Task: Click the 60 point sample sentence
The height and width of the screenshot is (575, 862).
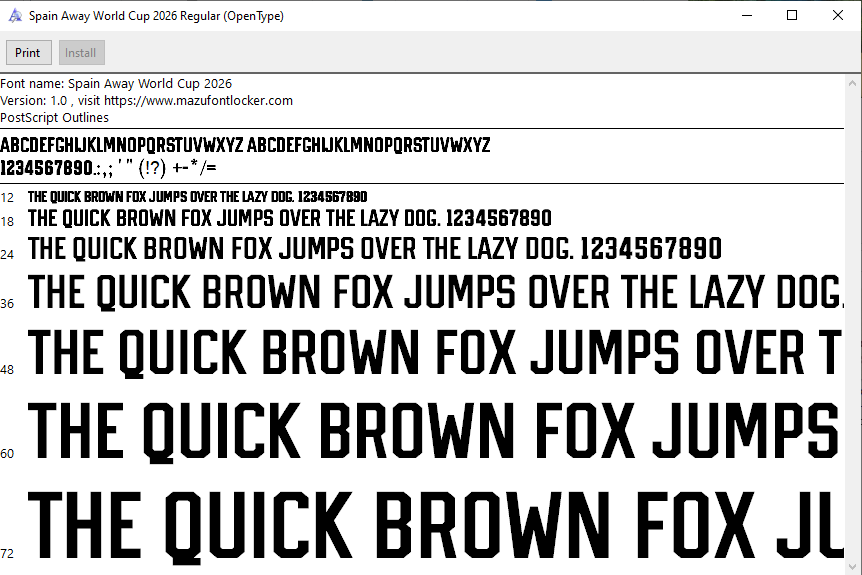Action: tap(435, 430)
